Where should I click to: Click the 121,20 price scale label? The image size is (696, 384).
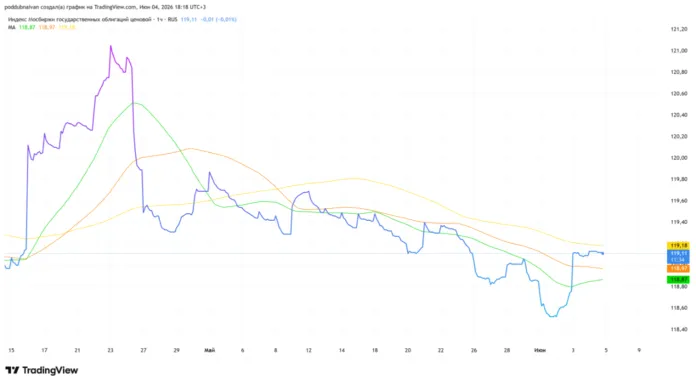[679, 29]
